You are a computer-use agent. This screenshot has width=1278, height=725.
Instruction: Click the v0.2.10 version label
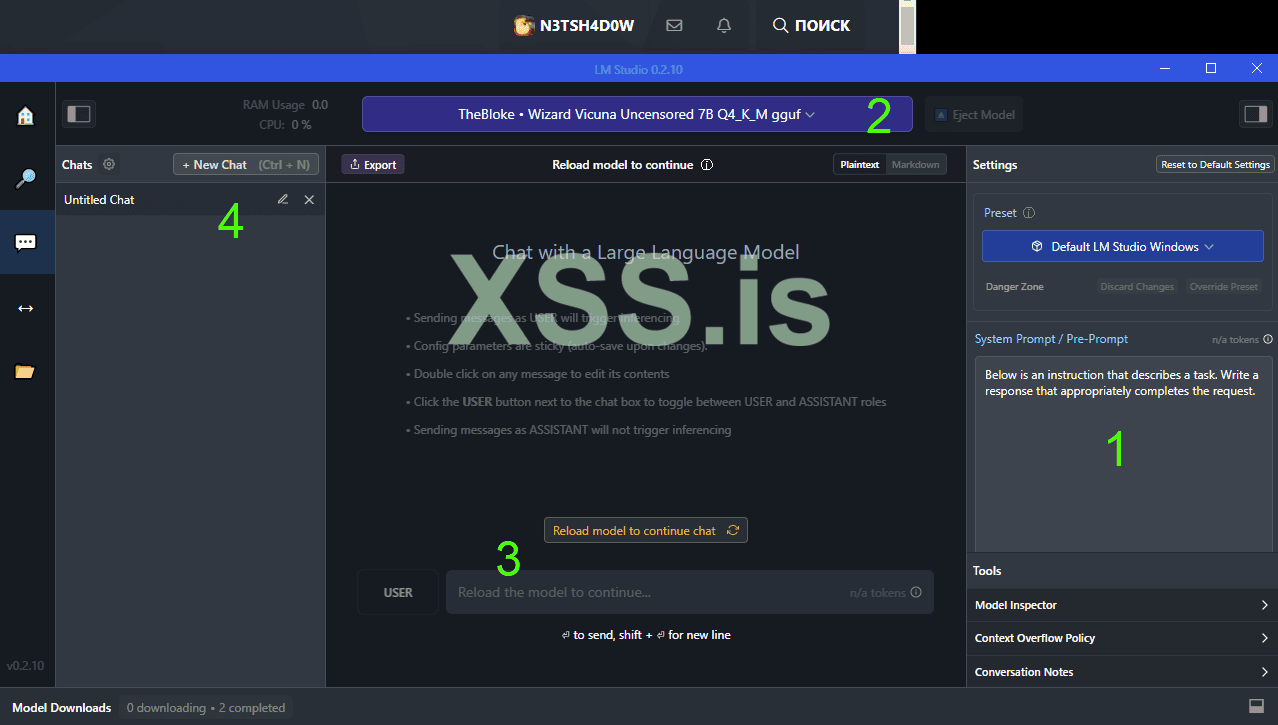pos(26,665)
